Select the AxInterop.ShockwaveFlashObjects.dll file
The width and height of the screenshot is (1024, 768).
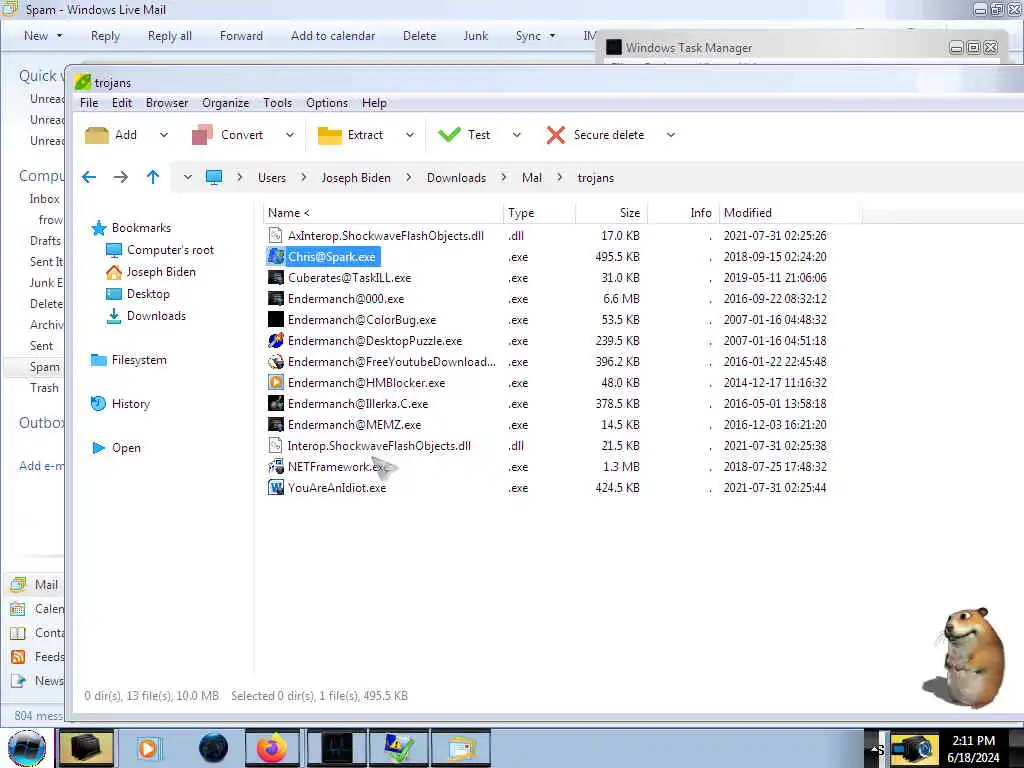point(386,236)
